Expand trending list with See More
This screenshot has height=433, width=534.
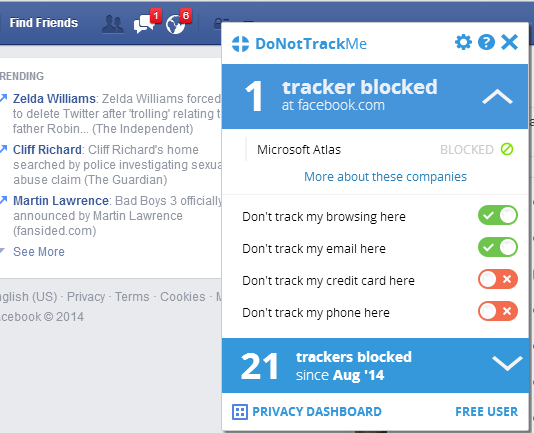pos(39,252)
